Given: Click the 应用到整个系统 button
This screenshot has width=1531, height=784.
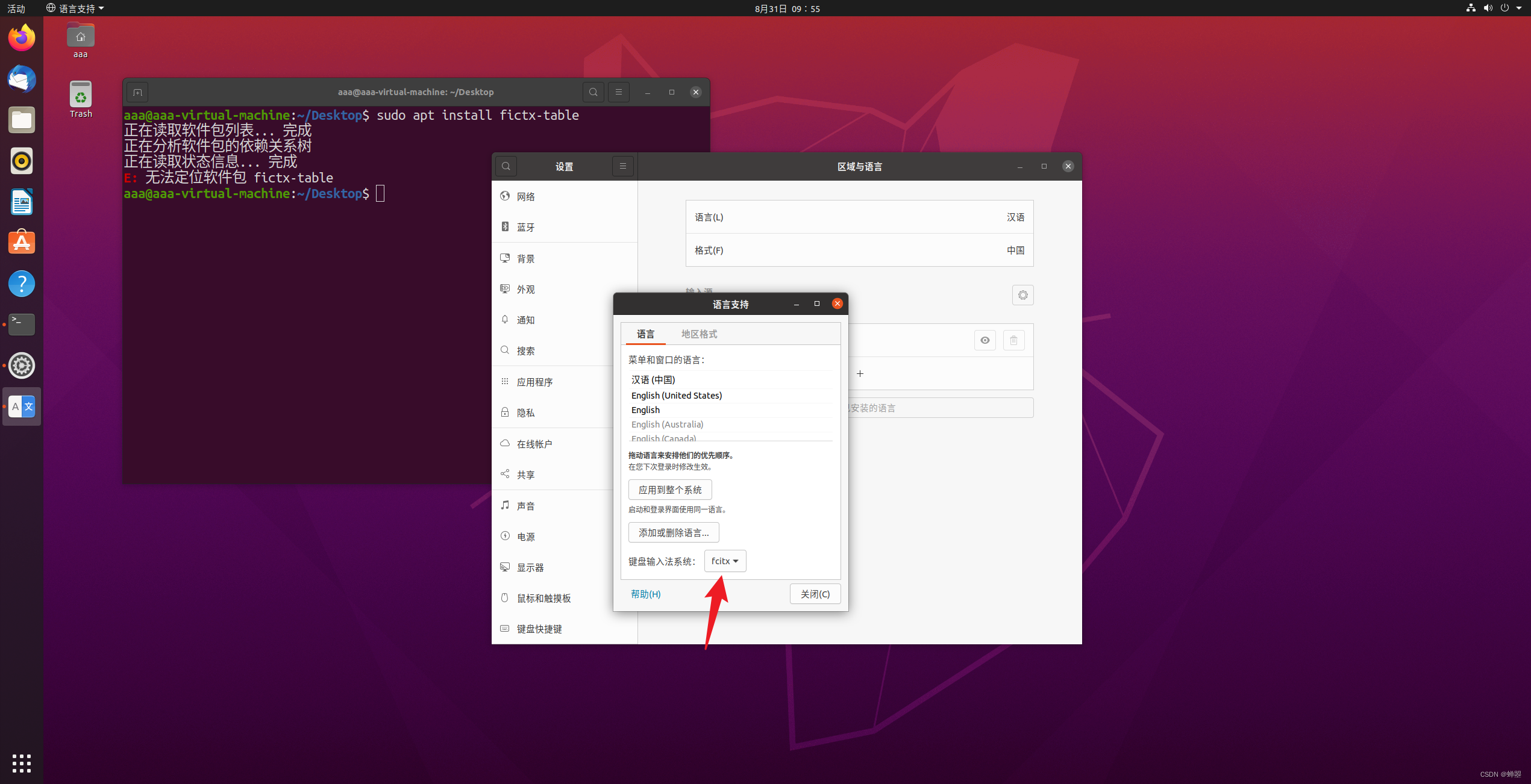Looking at the screenshot, I should 670,490.
